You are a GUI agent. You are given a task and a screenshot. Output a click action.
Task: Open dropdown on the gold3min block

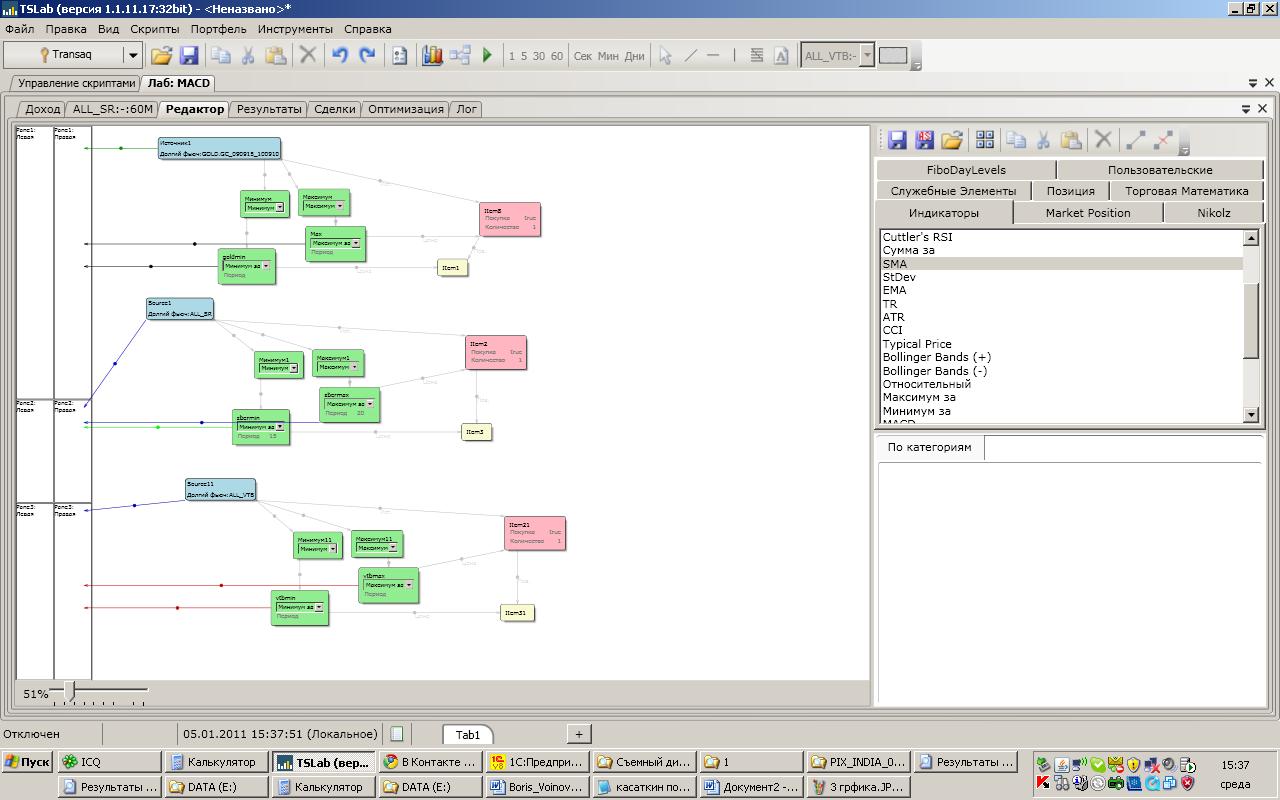pyautogui.click(x=266, y=266)
